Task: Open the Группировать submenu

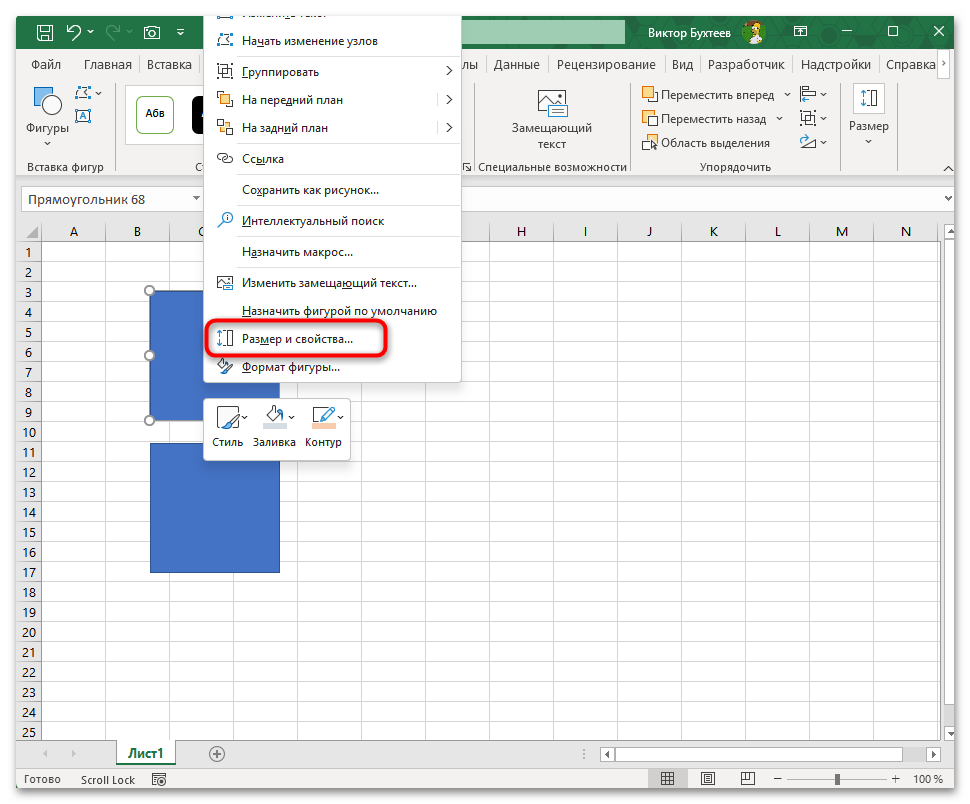Action: [x=332, y=72]
